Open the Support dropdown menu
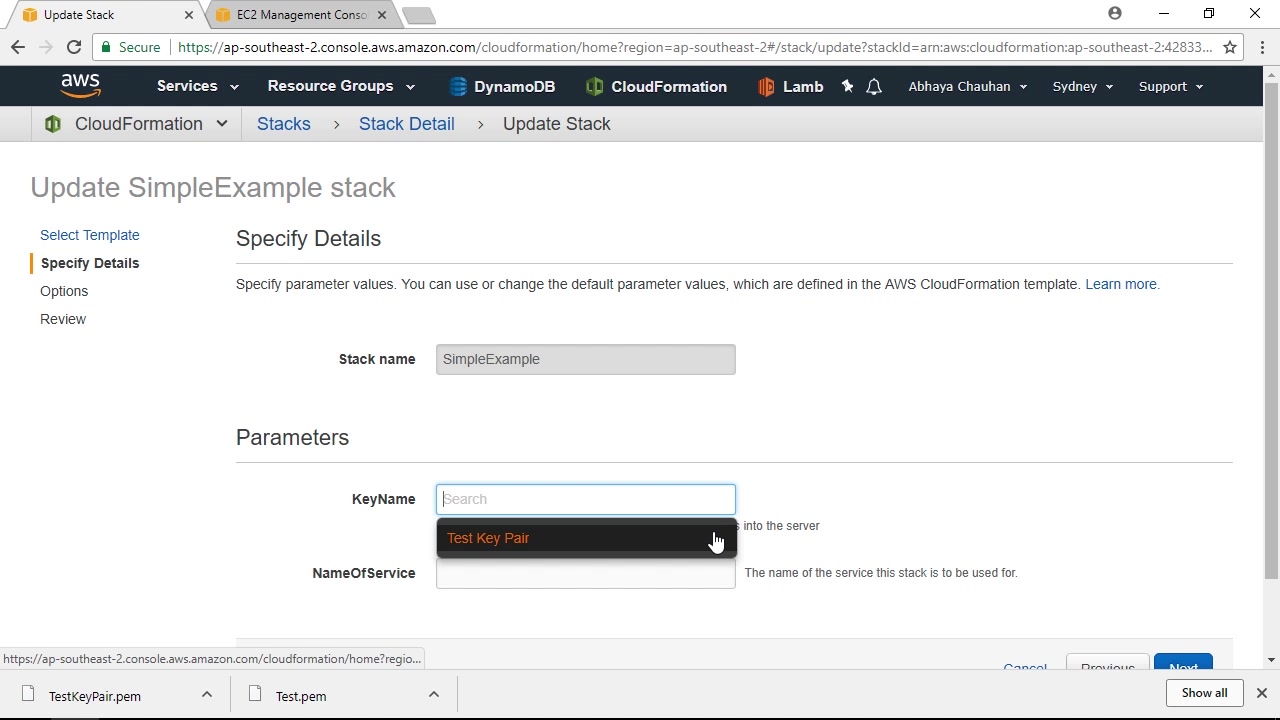The height and width of the screenshot is (720, 1280). (1170, 87)
